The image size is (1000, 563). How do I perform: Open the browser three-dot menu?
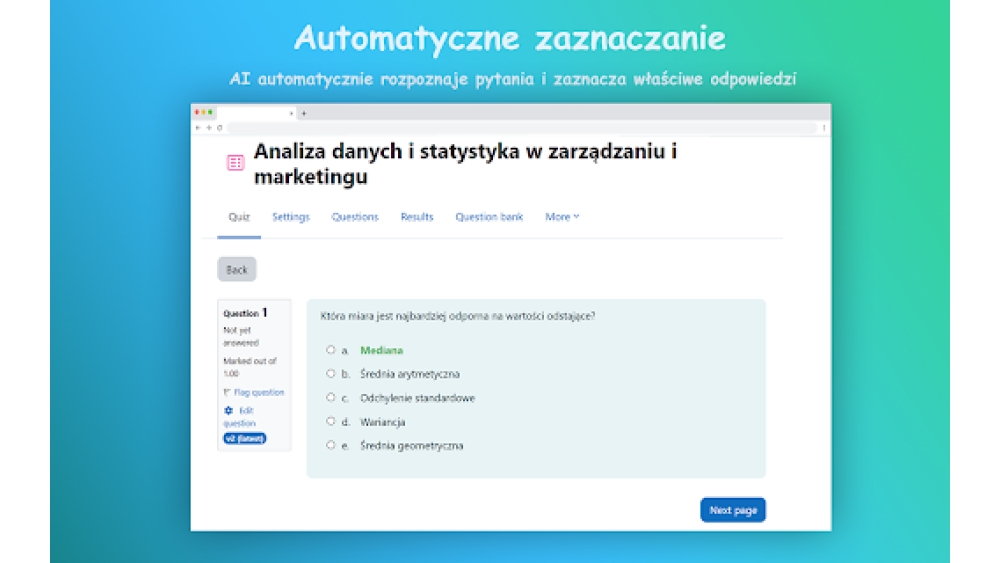coord(824,128)
